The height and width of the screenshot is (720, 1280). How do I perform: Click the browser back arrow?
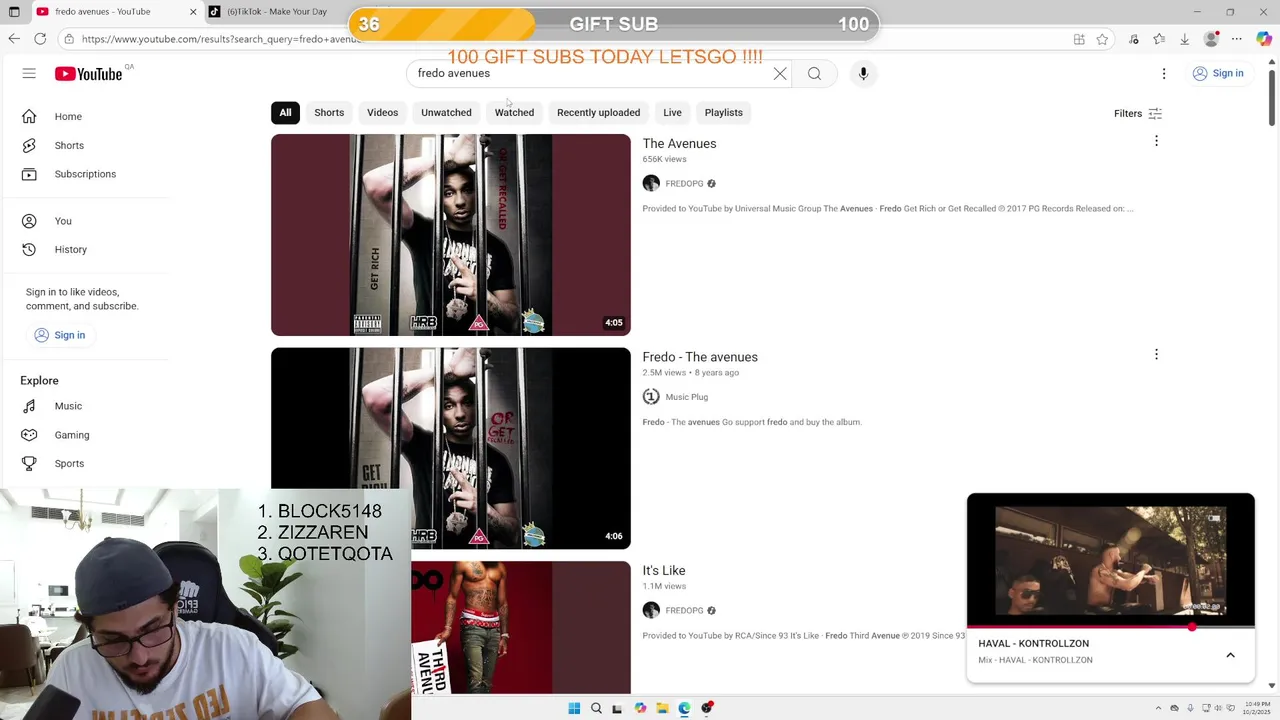pos(14,39)
